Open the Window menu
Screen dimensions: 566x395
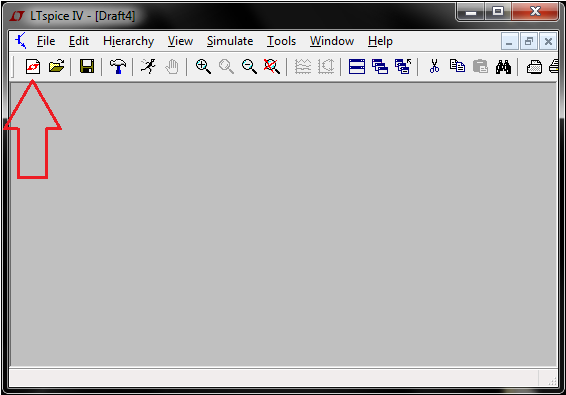click(x=332, y=41)
